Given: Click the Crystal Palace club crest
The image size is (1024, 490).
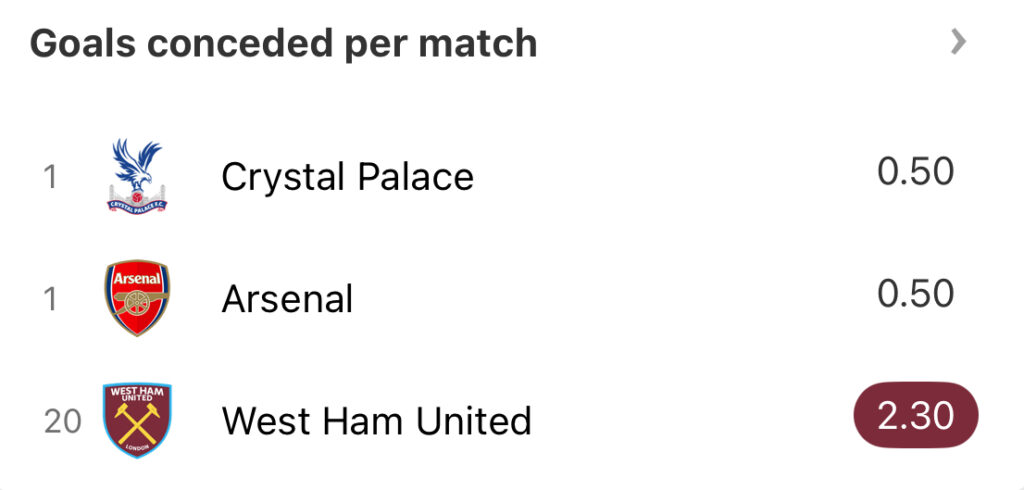Looking at the screenshot, I should [x=138, y=176].
